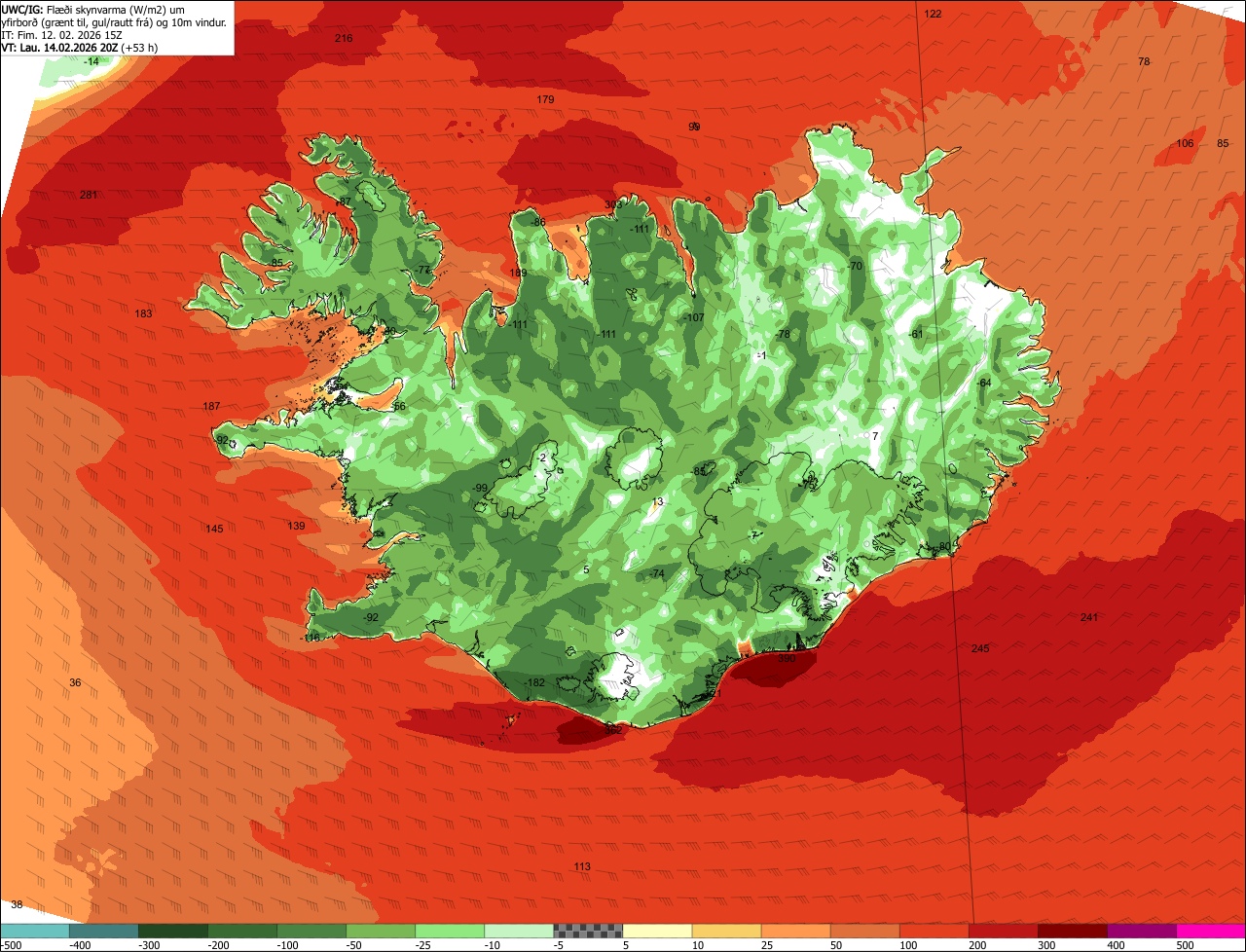Select the legend swatch between 300 and 400
The height and width of the screenshot is (952, 1246).
tap(1073, 931)
